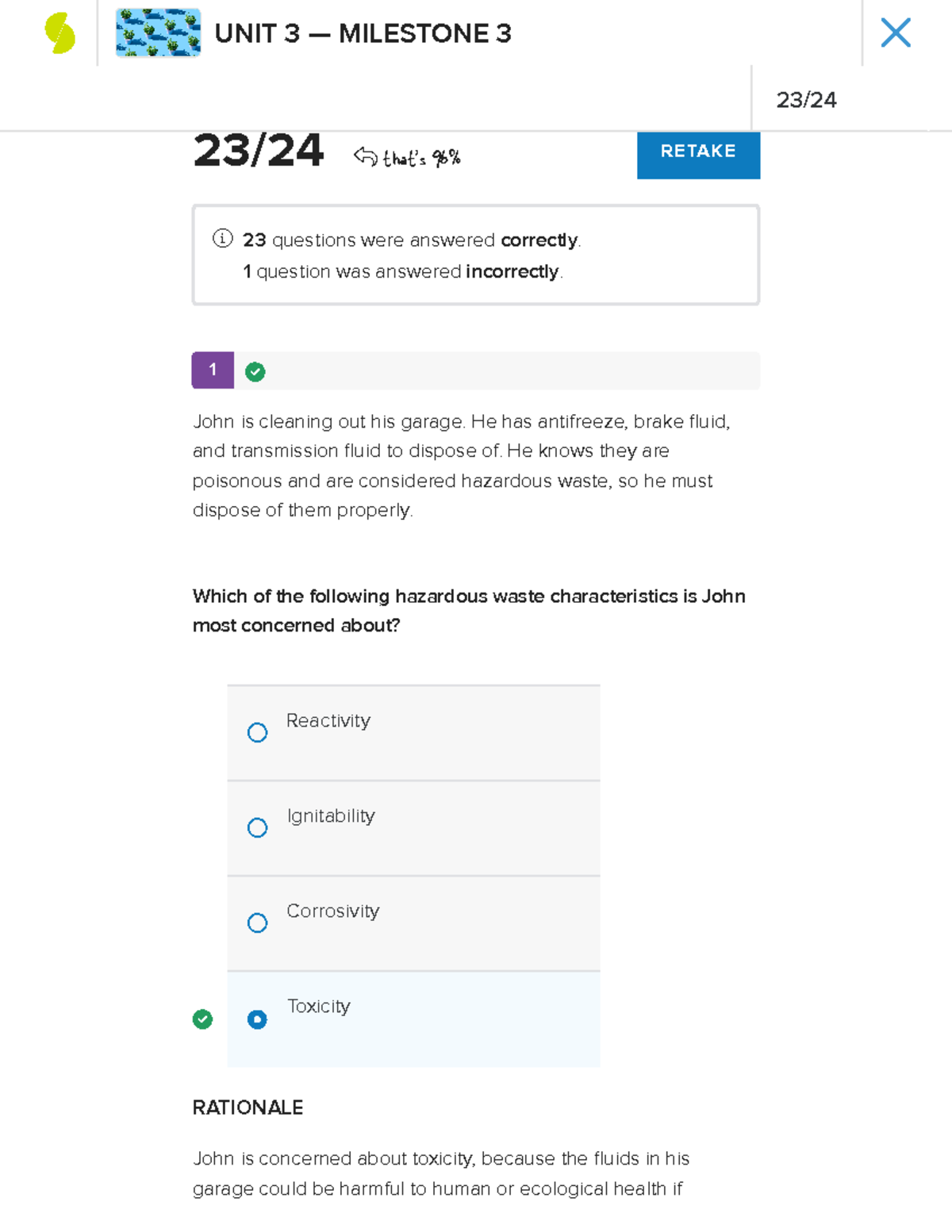Image resolution: width=952 pixels, height=1232 pixels.
Task: Click the large 23/24 score heading
Action: click(258, 151)
